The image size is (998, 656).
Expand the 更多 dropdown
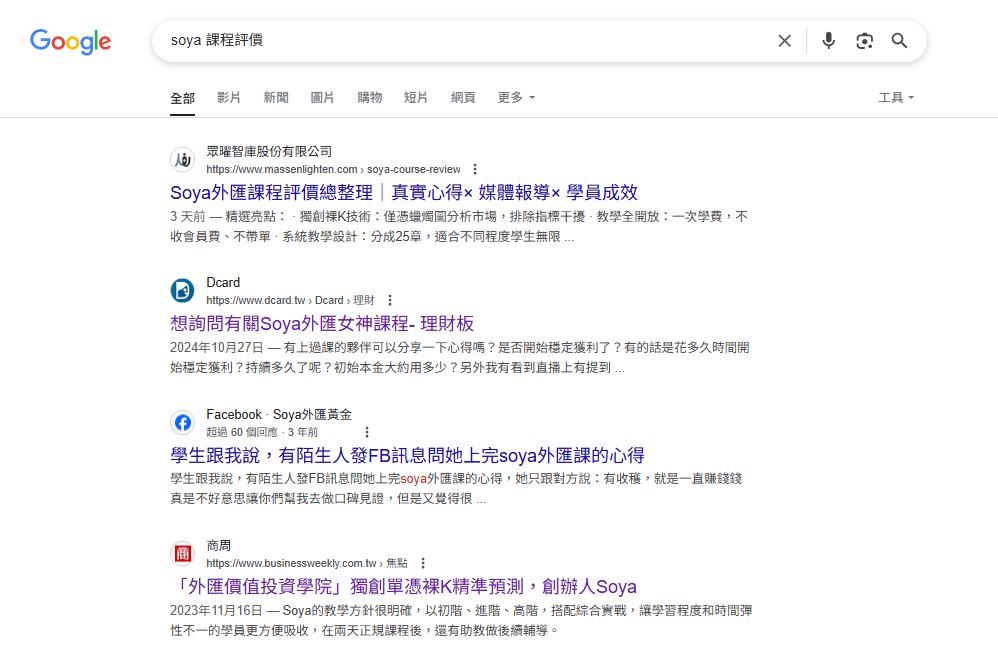(516, 97)
